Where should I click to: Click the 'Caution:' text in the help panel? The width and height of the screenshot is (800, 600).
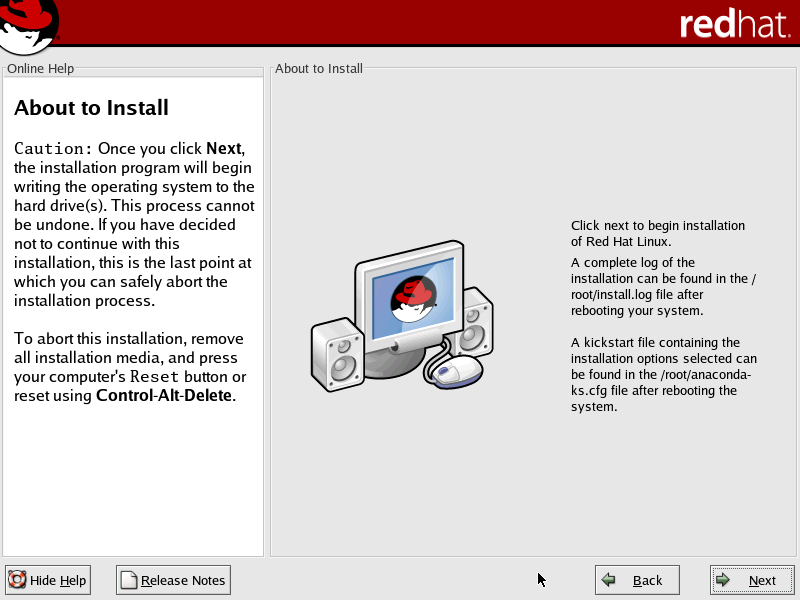pyautogui.click(x=53, y=148)
